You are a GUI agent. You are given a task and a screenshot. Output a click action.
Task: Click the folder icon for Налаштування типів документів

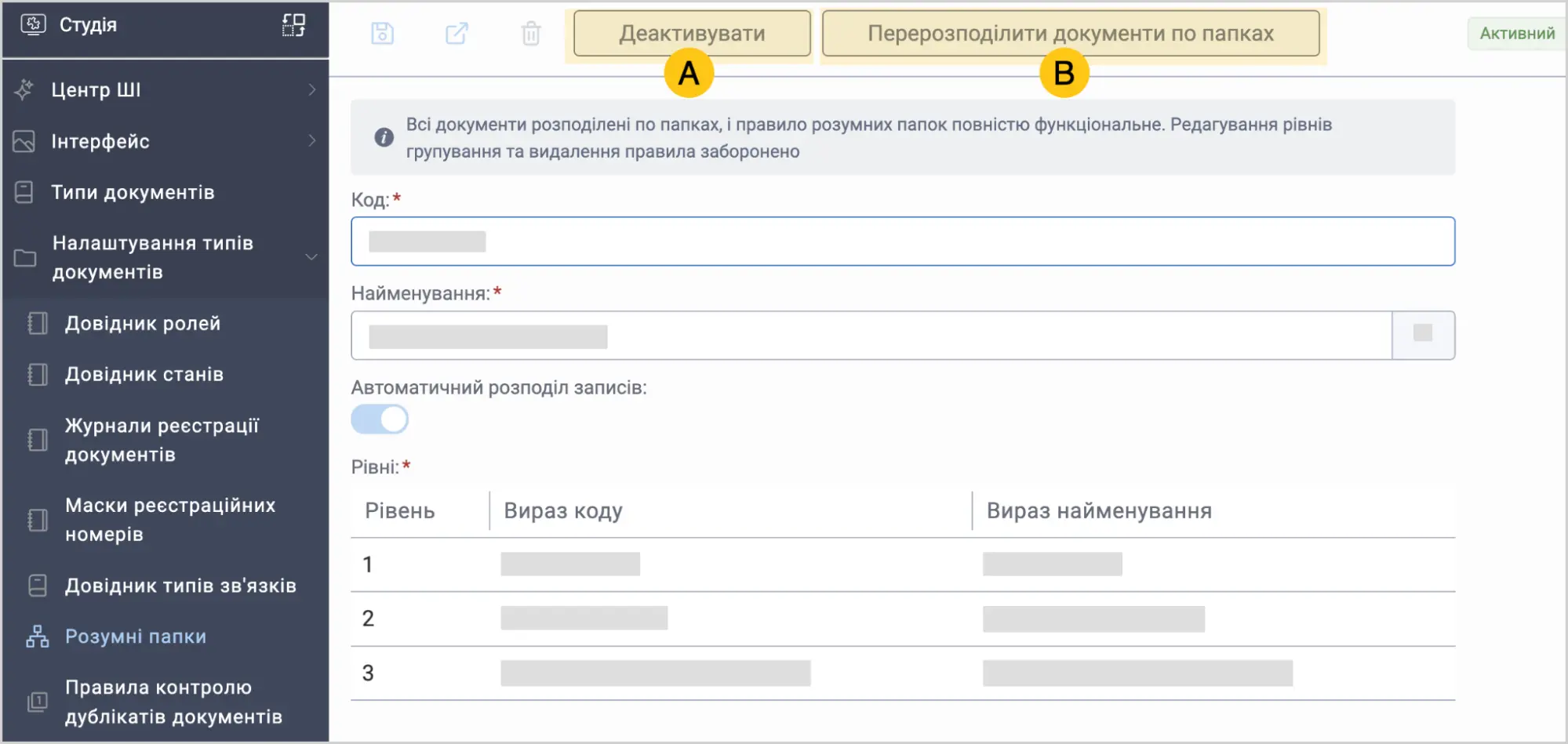25,258
